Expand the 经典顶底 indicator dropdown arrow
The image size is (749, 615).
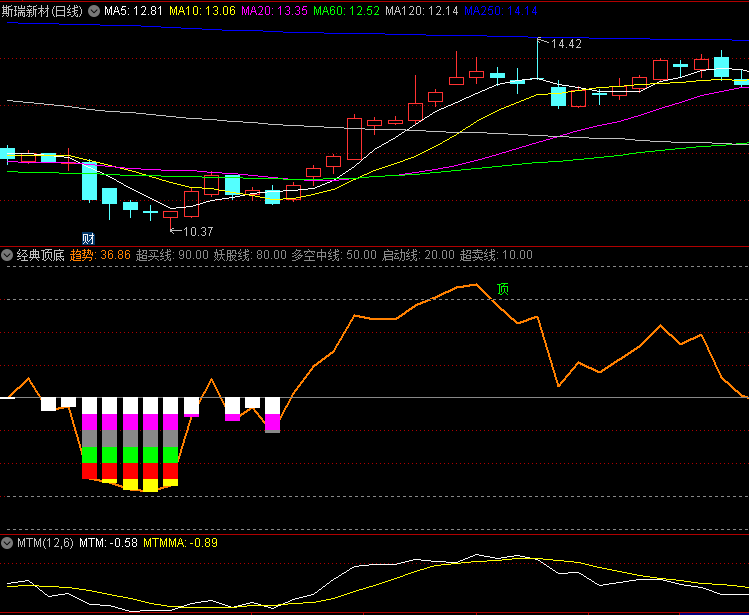point(7,255)
